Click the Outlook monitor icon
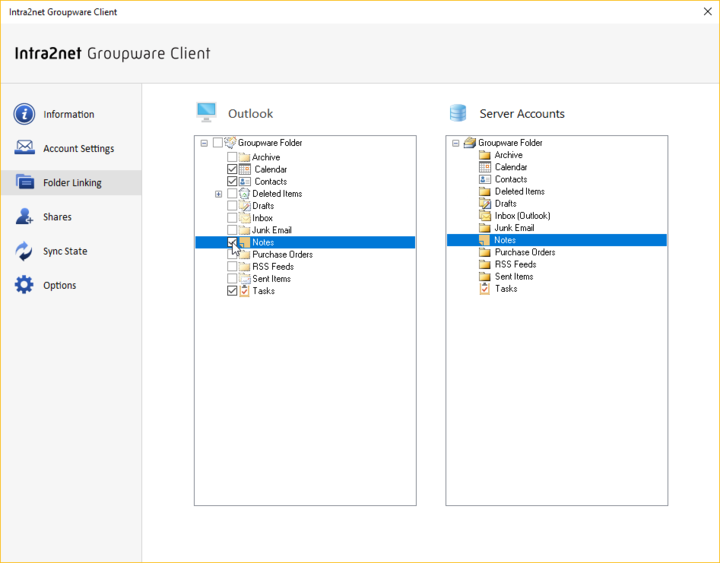The height and width of the screenshot is (563, 720). (x=206, y=113)
